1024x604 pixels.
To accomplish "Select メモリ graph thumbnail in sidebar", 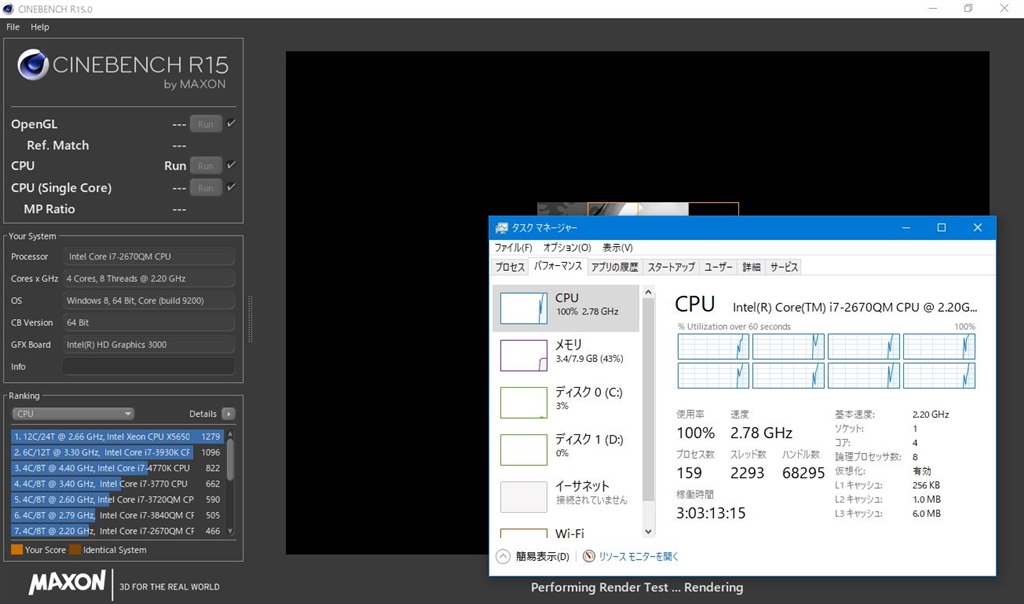I will [524, 355].
